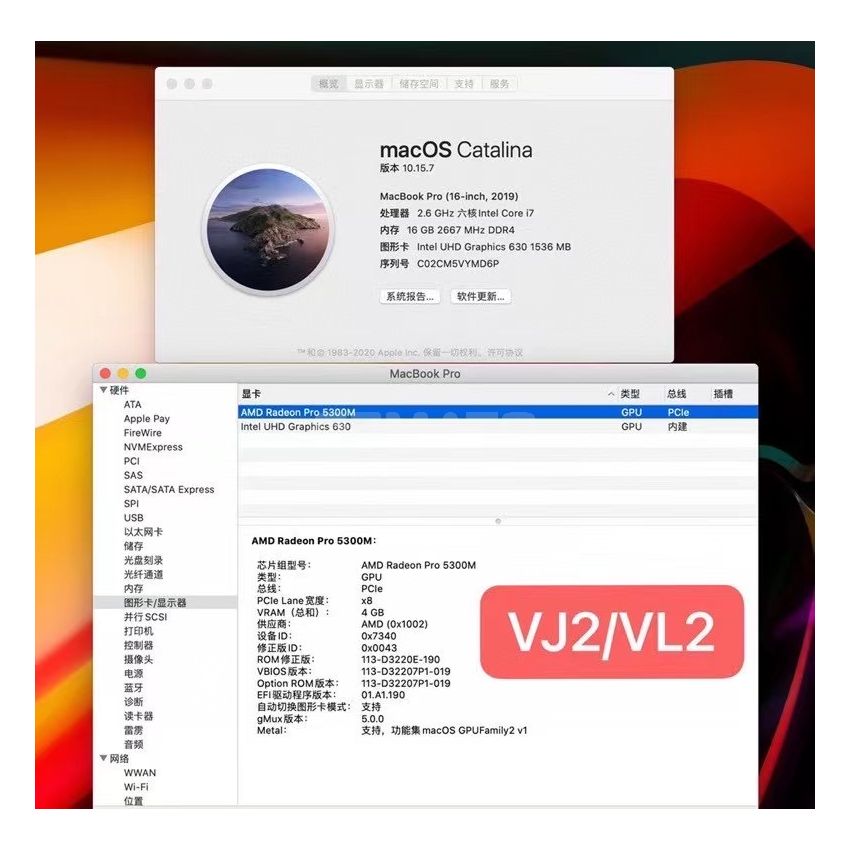Select FireWire in the sidebar
This screenshot has height=850, width=850.
tap(143, 433)
